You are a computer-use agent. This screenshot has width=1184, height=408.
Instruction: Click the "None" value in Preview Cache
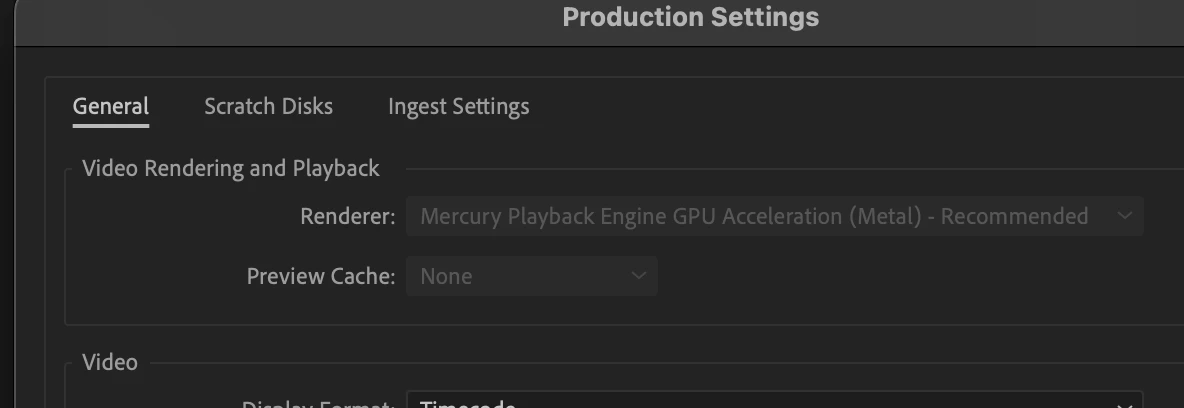coord(446,276)
